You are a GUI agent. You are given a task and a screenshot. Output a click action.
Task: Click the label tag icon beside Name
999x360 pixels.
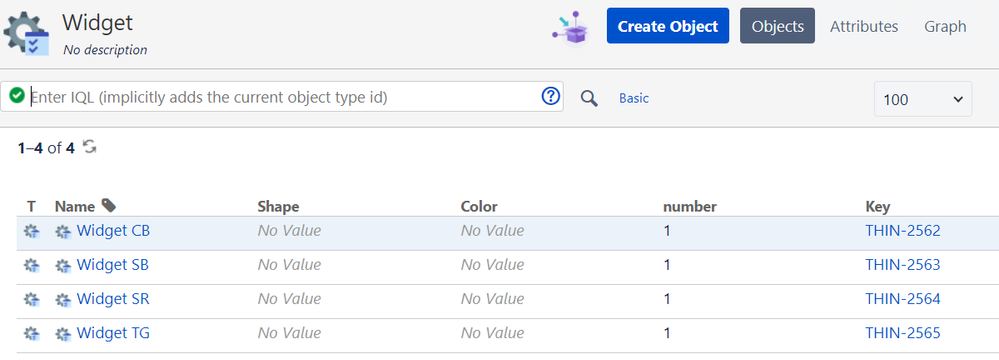[109, 205]
